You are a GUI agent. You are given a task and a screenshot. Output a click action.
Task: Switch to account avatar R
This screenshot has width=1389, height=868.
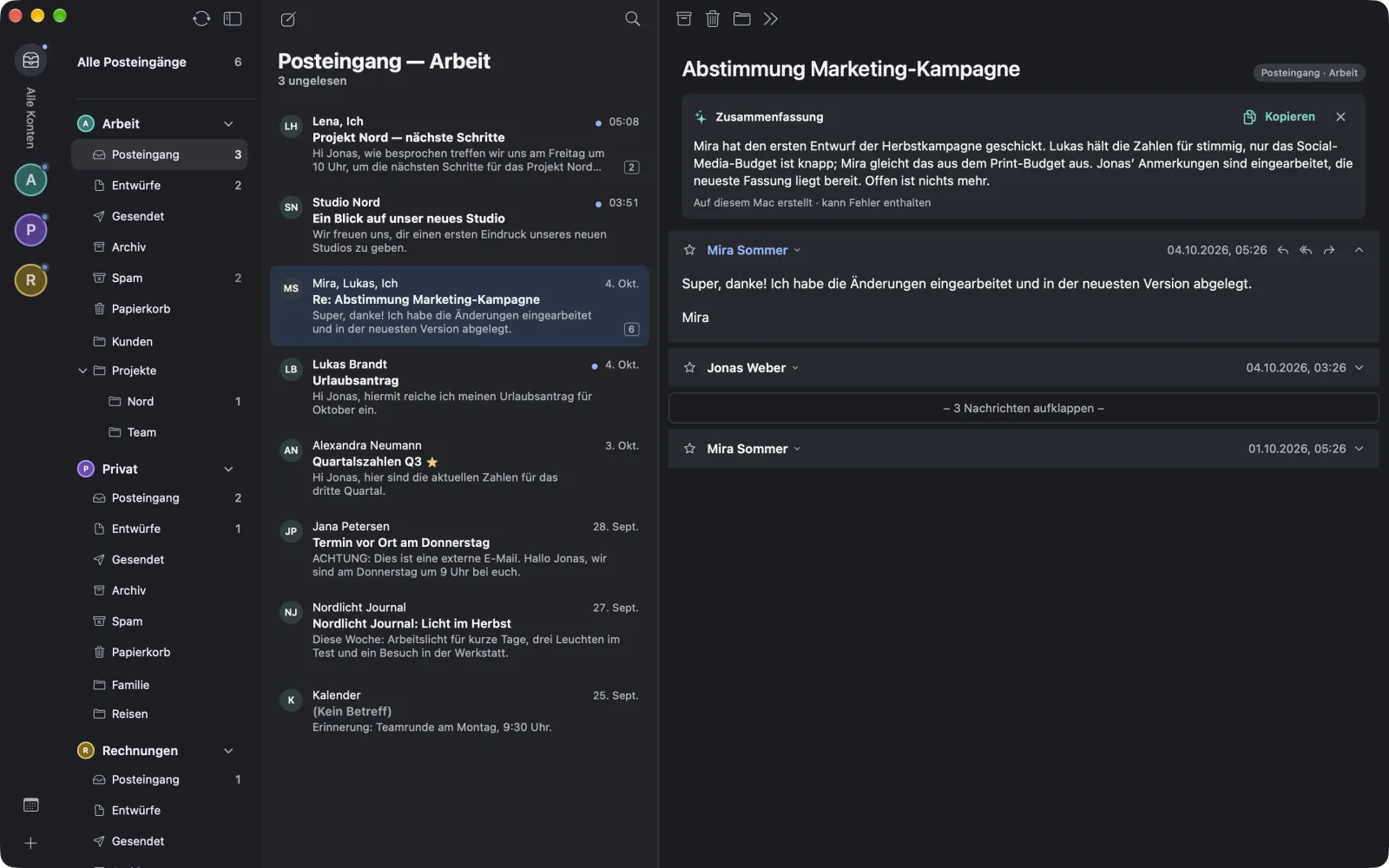(x=30, y=280)
